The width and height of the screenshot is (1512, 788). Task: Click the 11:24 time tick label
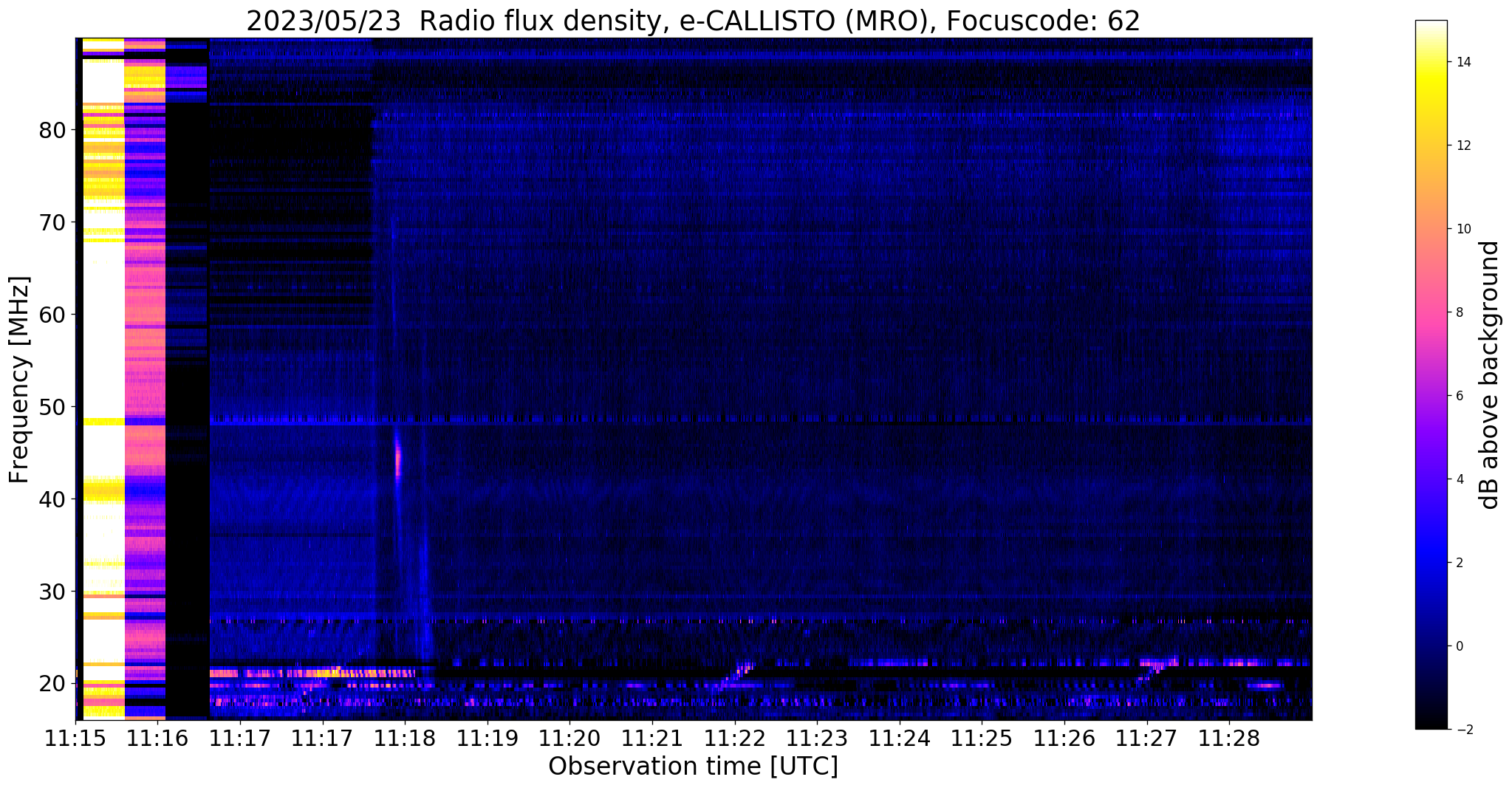[899, 738]
